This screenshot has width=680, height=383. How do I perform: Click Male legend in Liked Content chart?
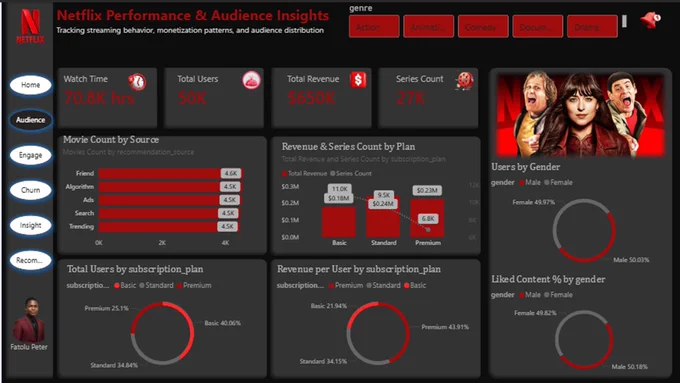[530, 295]
